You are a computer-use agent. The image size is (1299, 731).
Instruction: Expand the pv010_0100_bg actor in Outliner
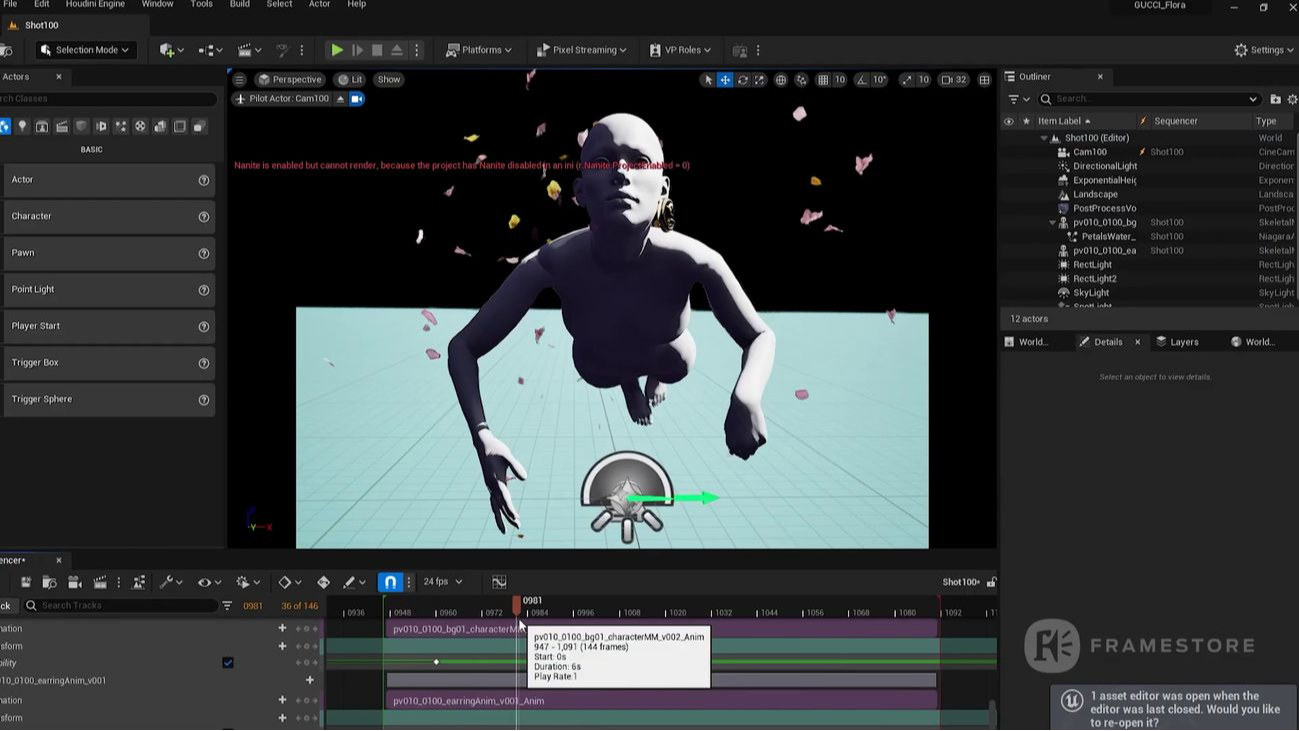click(x=1052, y=222)
